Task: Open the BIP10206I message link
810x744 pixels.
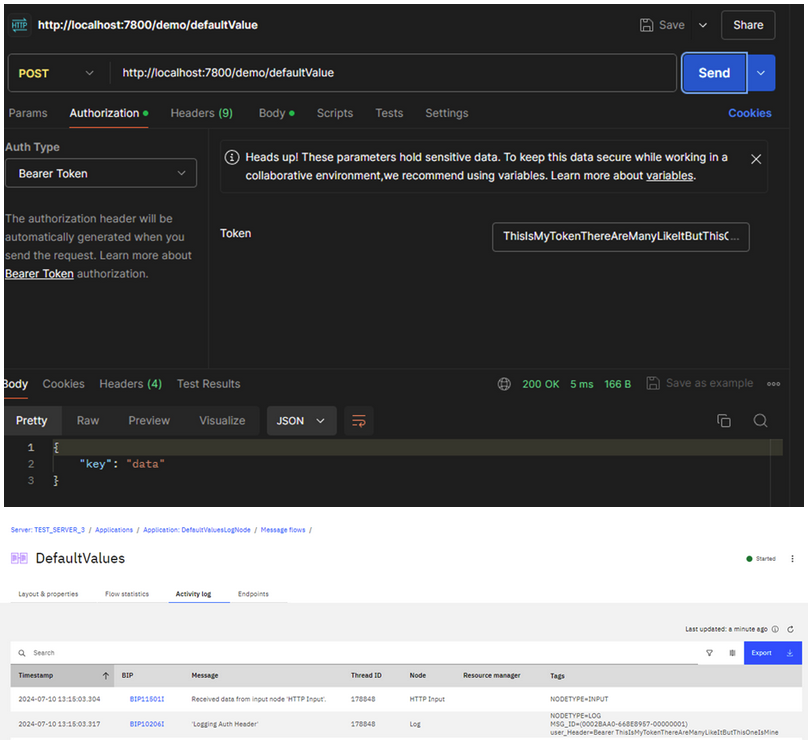Action: (x=147, y=724)
